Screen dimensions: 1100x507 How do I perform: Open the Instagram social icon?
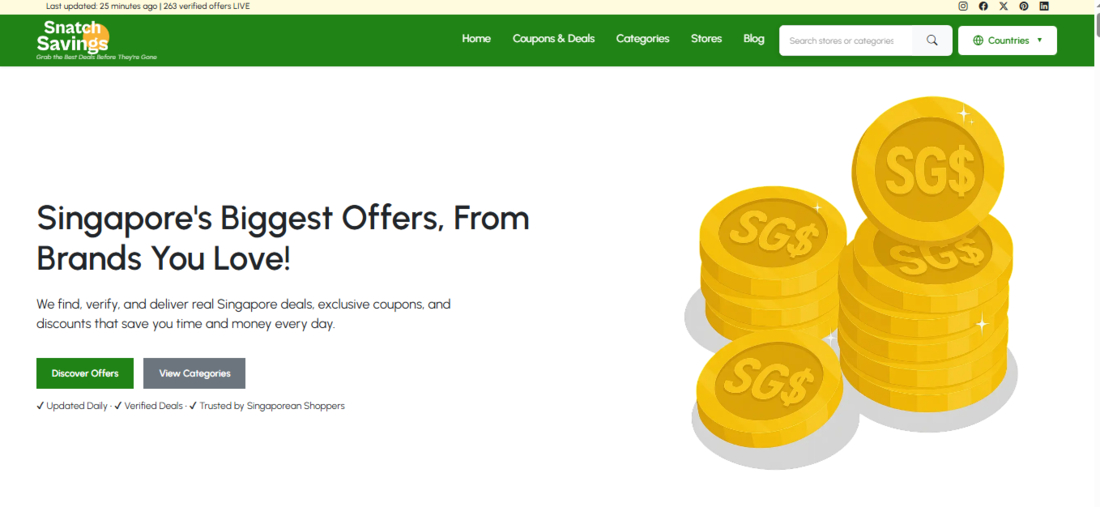[x=963, y=6]
